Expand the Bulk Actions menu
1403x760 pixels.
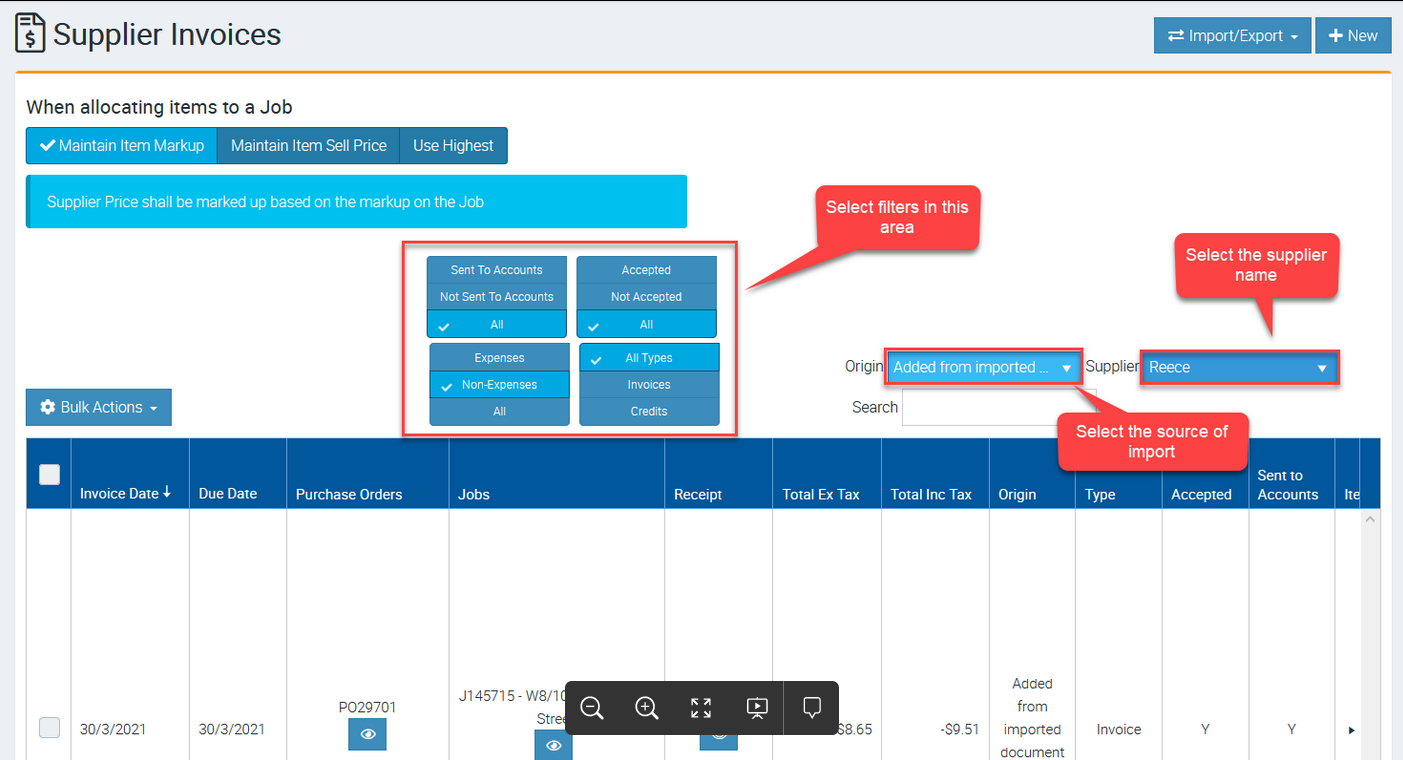[x=99, y=407]
